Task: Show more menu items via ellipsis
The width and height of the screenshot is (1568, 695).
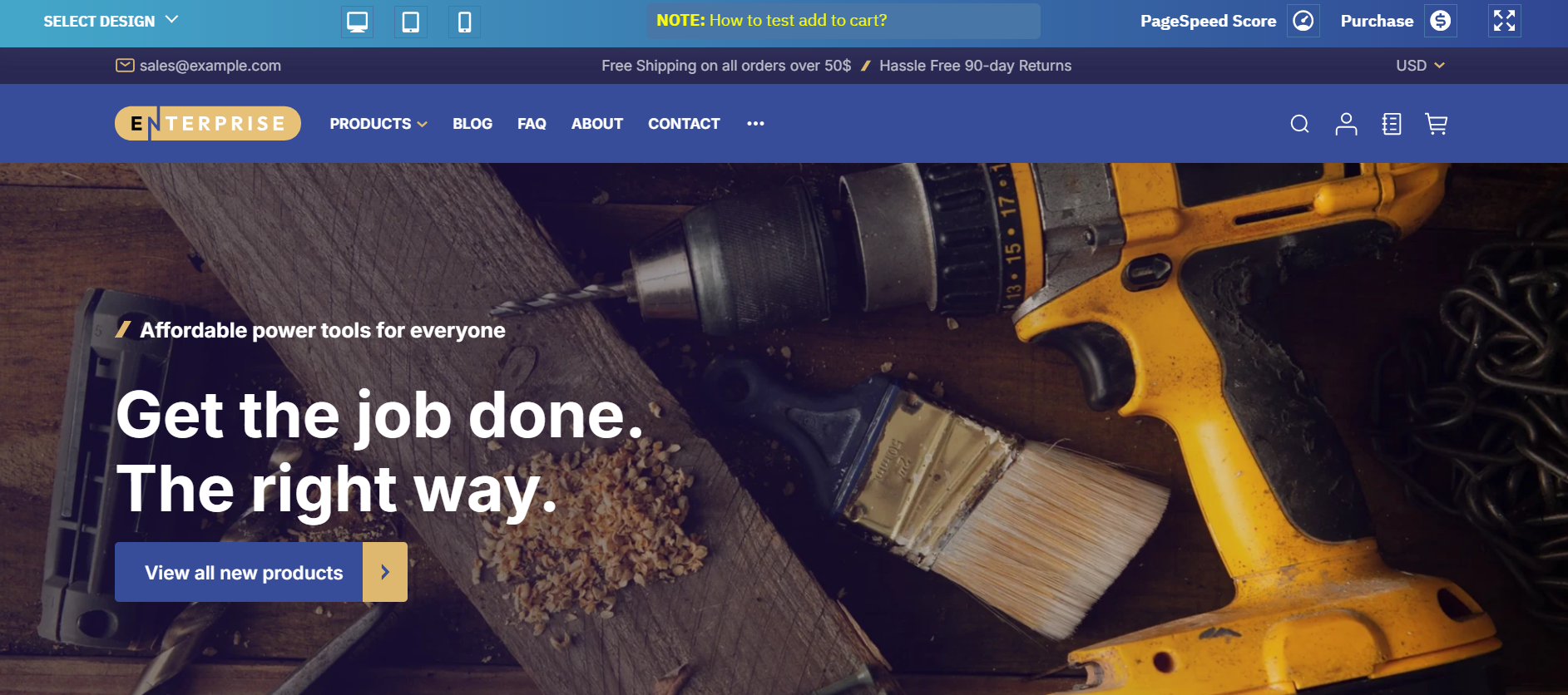Action: [755, 124]
